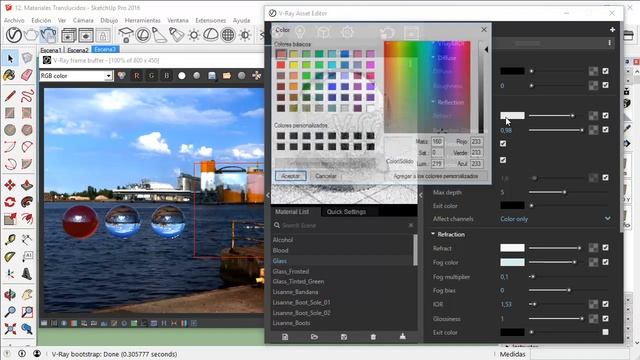
Task: Click Agregar a los colores personalizados
Action: coord(436,176)
